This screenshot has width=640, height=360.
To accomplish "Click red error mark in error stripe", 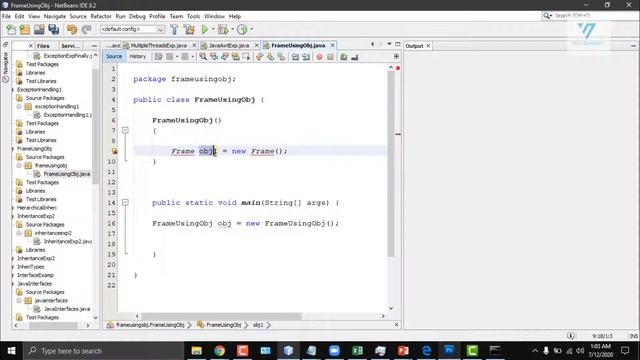I will tap(398, 134).
